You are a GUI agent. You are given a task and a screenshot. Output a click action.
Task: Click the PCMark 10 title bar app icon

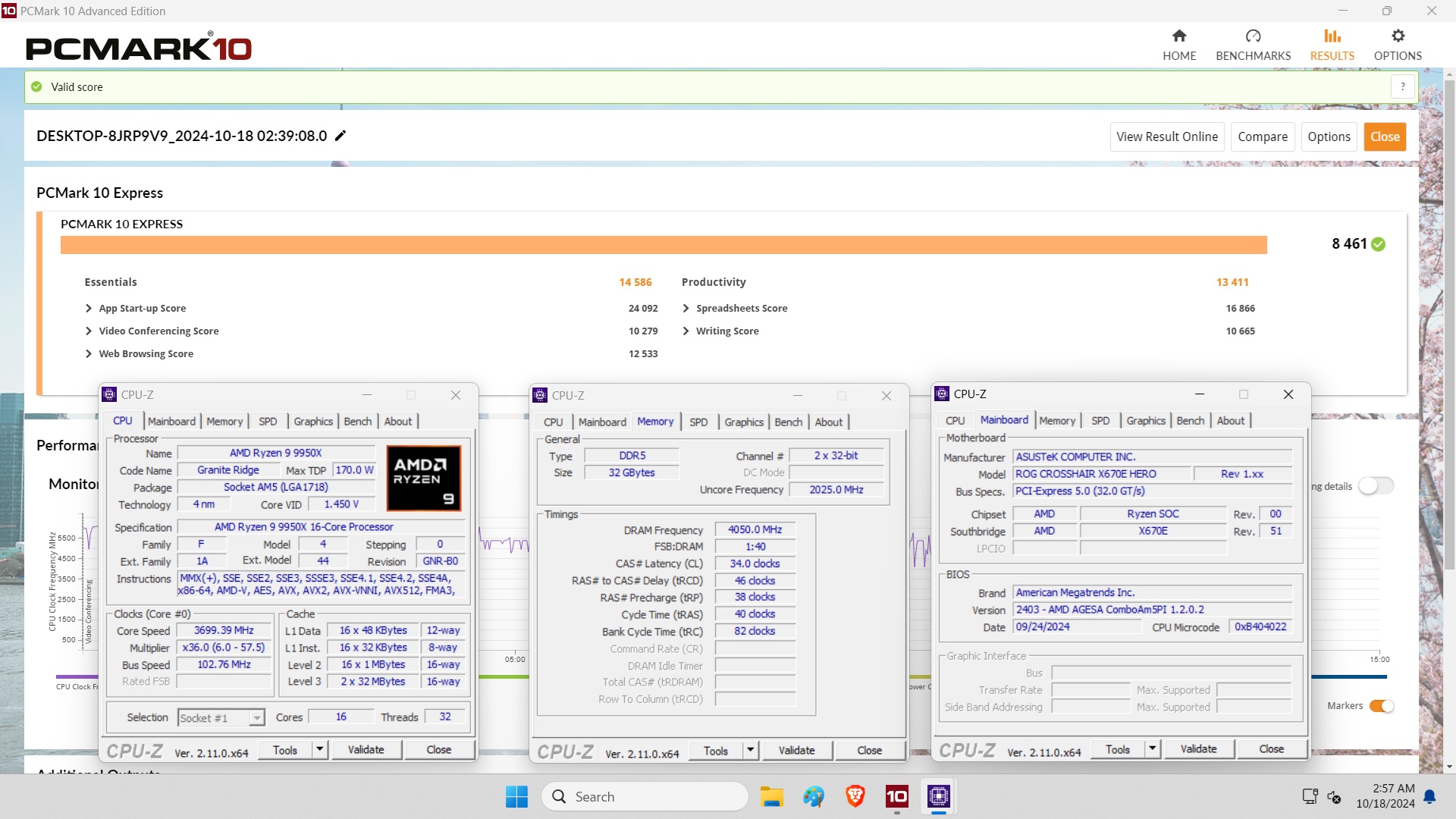tap(8, 11)
